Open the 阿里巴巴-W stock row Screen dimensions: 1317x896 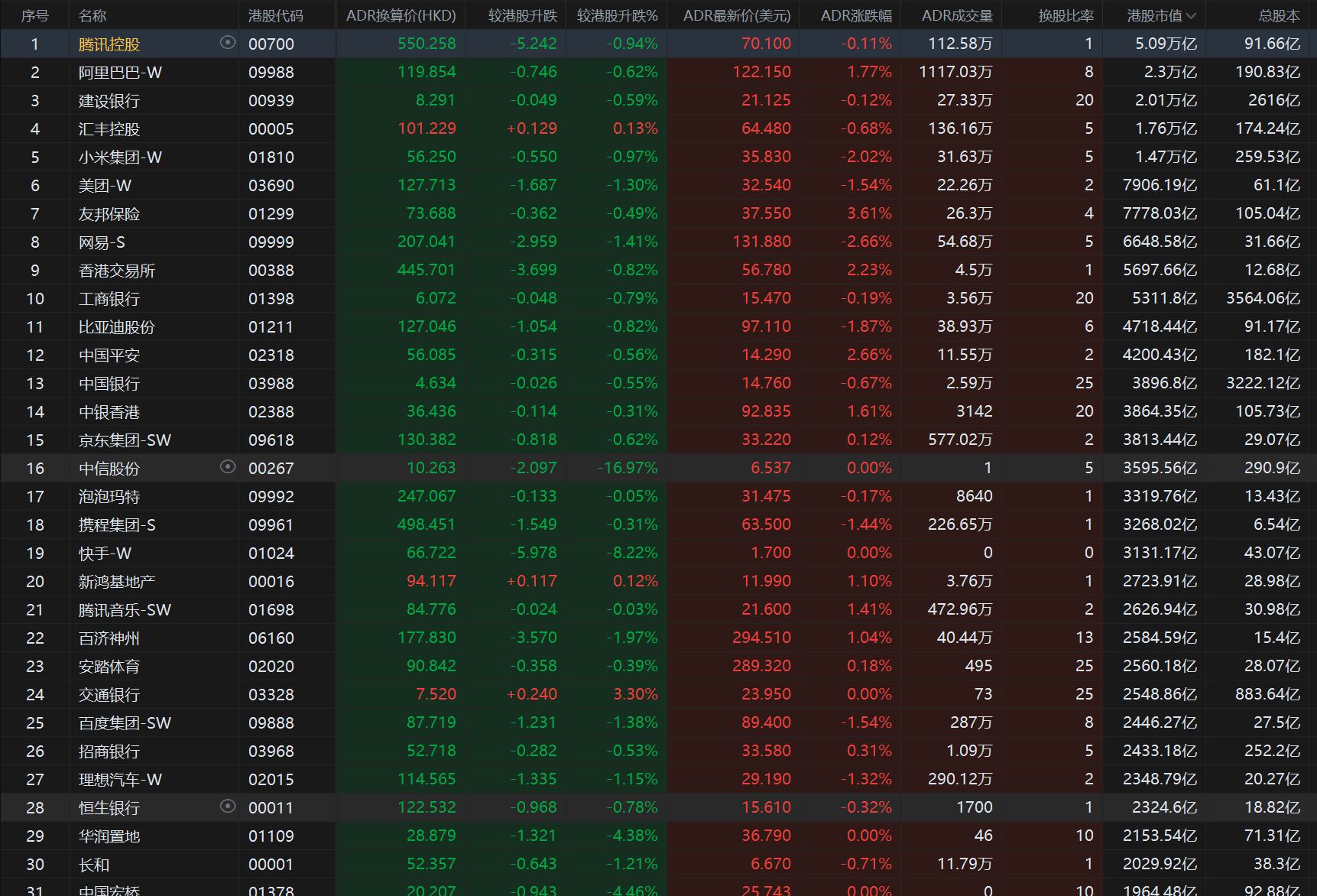tap(120, 73)
